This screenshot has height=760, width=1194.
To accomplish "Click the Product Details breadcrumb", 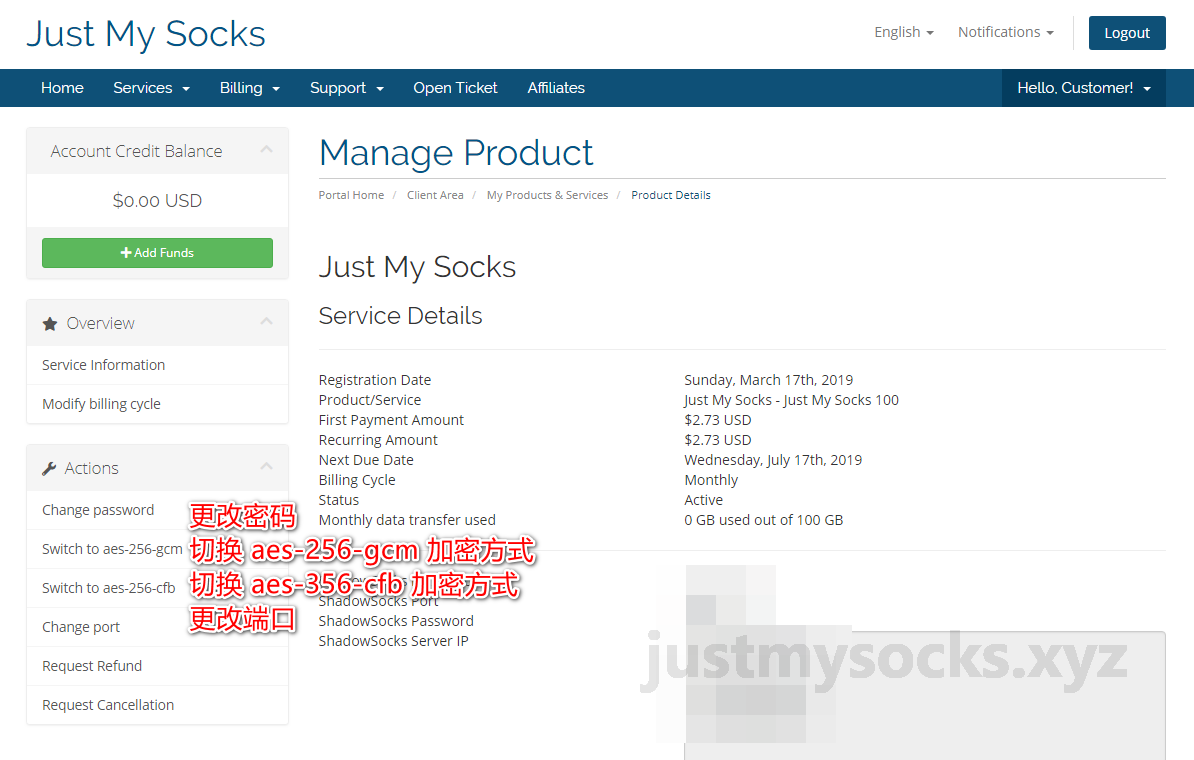I will tap(671, 195).
